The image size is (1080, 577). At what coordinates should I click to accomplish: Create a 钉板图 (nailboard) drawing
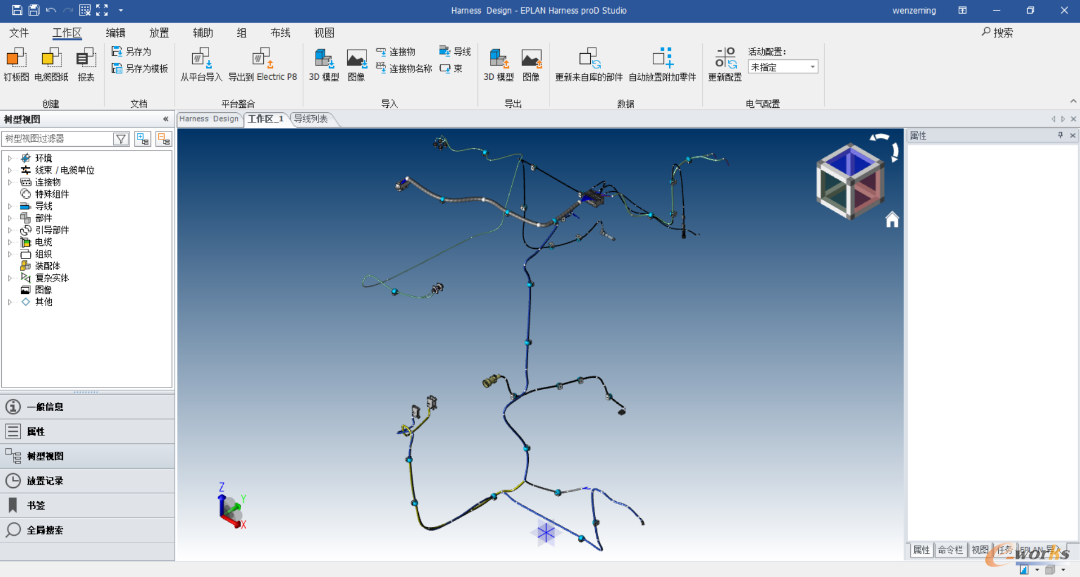click(17, 65)
